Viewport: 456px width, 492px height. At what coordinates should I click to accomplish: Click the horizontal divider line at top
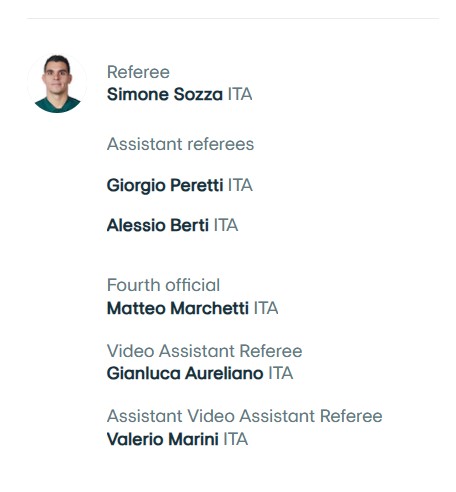click(233, 19)
